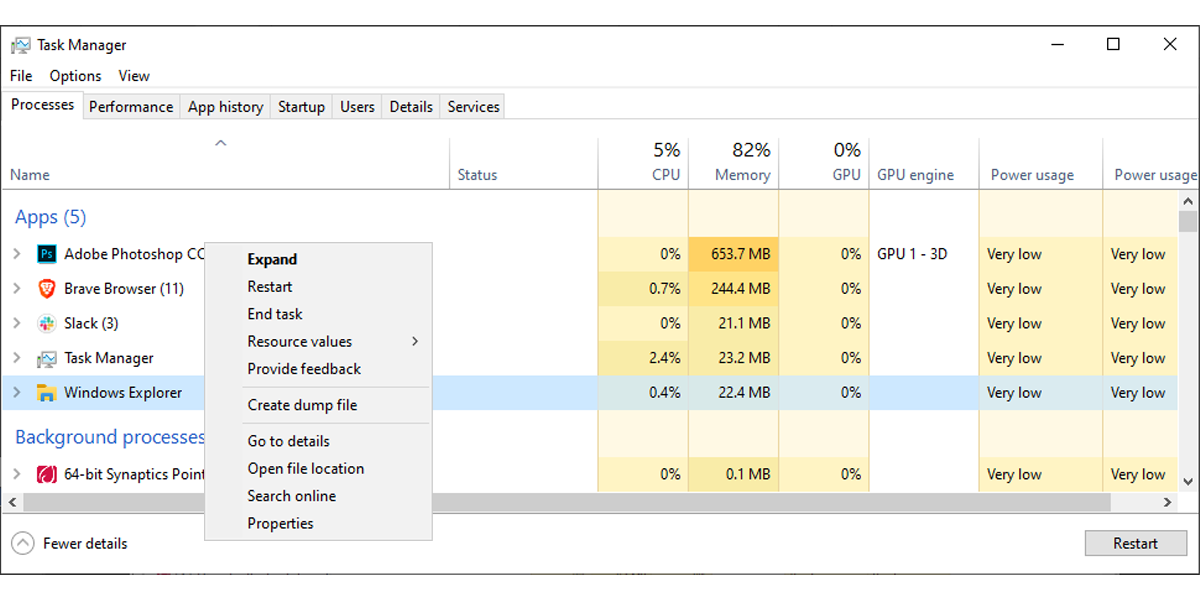
Task: Select Create dump file menu entry
Action: click(x=302, y=405)
